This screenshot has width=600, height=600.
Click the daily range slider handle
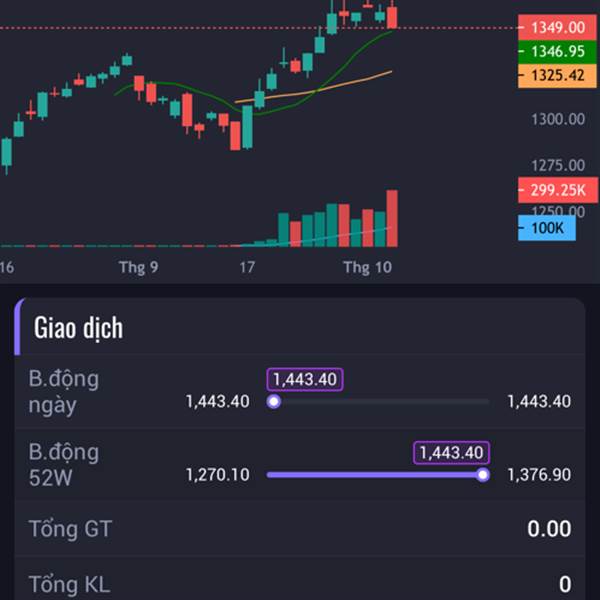(x=274, y=402)
